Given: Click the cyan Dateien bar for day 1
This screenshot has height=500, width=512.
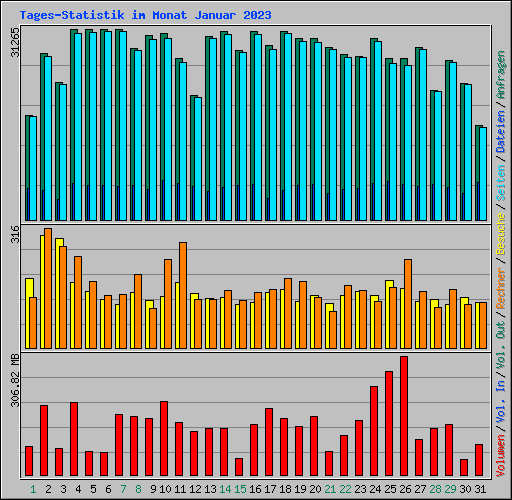Looking at the screenshot, I should click(x=33, y=168).
